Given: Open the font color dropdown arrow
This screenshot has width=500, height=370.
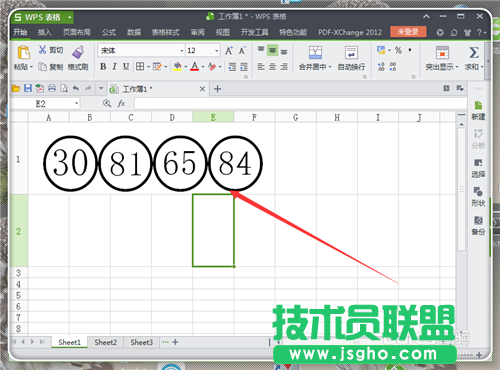Looking at the screenshot, I should [x=203, y=67].
